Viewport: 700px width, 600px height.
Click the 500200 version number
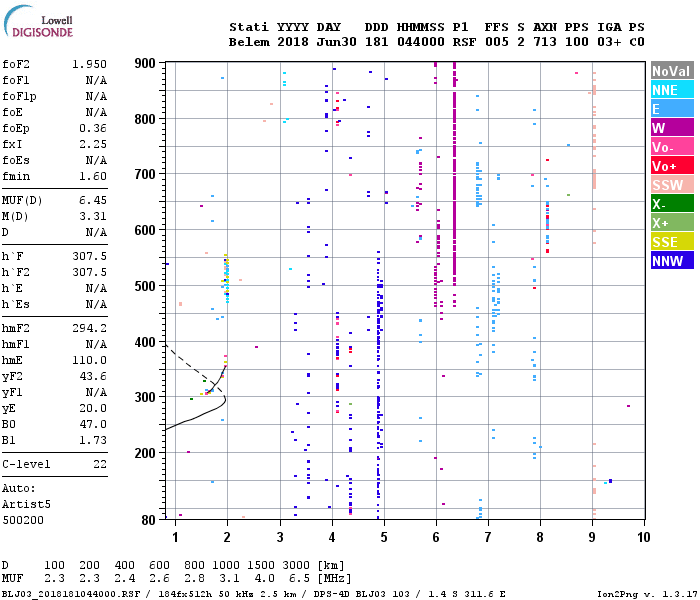pos(23,521)
